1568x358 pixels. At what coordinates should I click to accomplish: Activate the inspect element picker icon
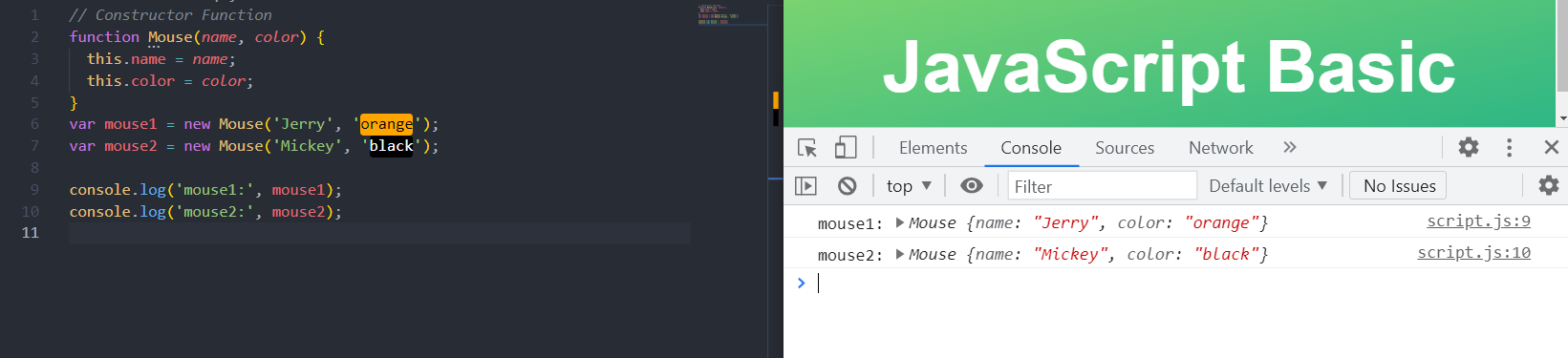click(x=807, y=148)
